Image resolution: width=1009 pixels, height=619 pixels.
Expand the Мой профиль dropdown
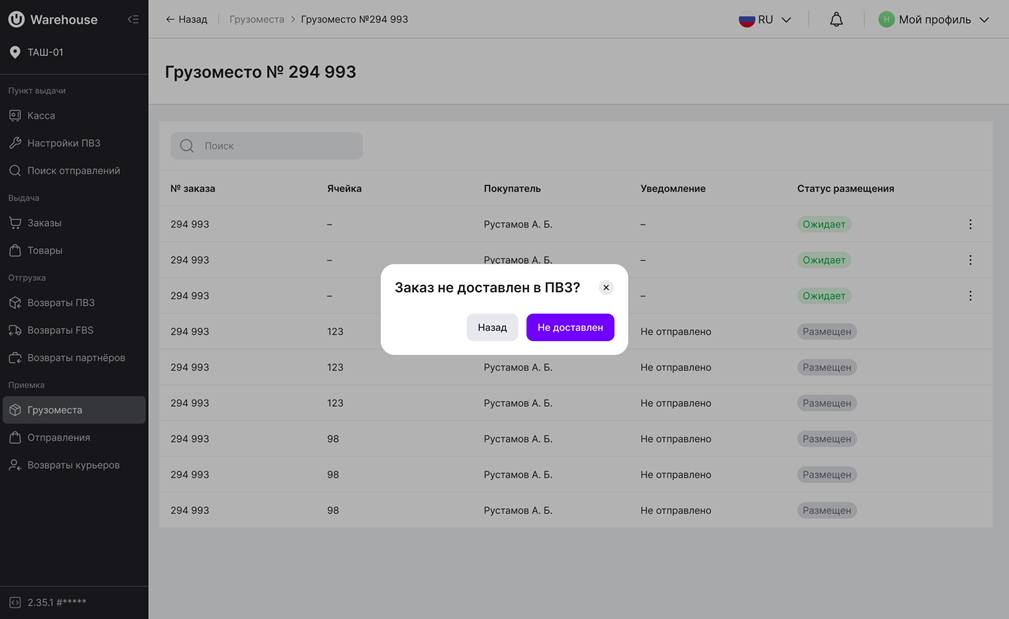[934, 19]
